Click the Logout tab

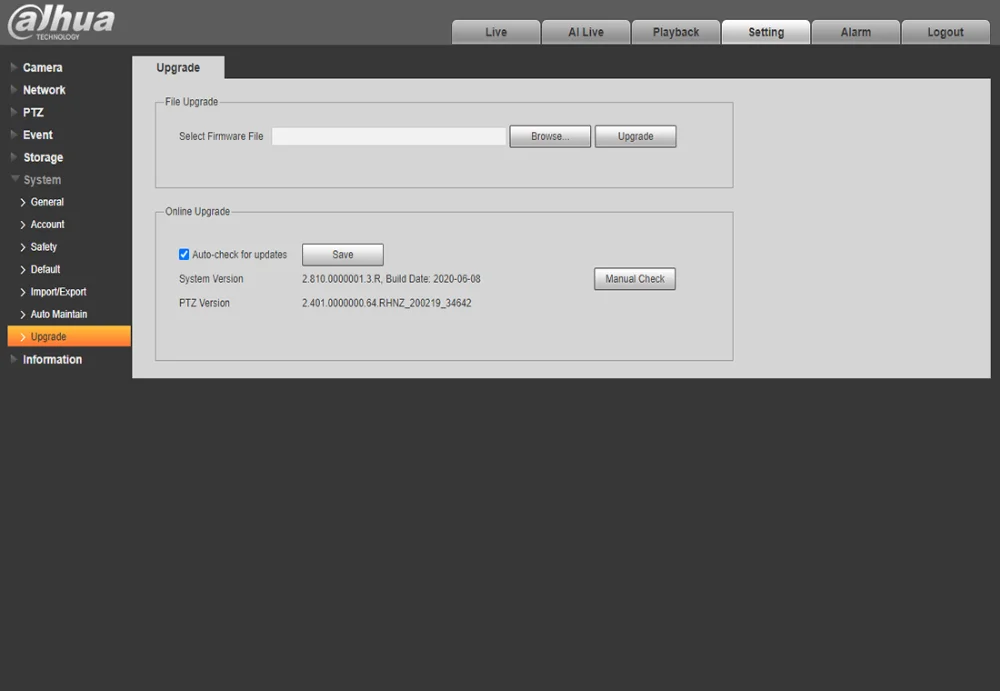click(x=945, y=32)
